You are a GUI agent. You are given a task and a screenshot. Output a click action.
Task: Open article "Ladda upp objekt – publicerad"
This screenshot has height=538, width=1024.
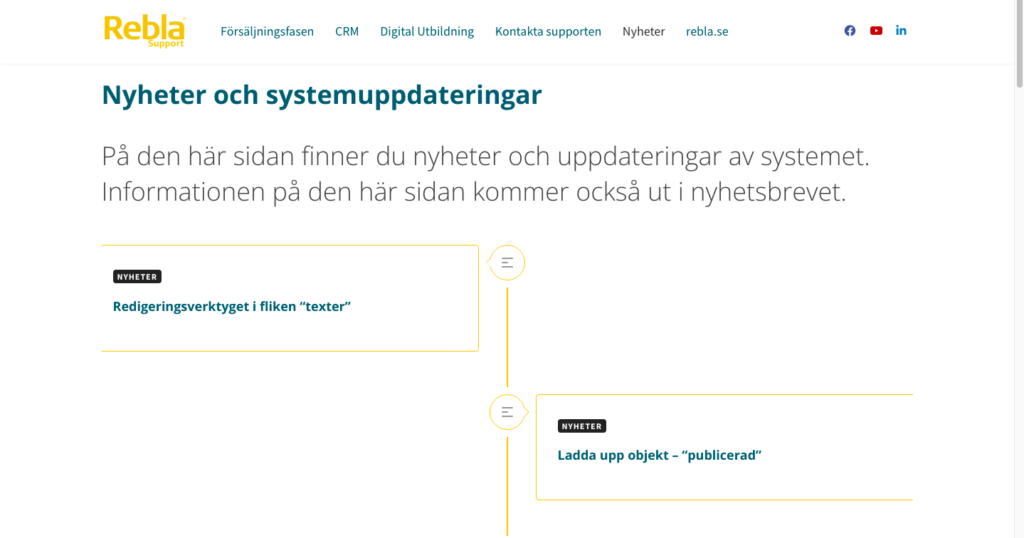tap(659, 455)
